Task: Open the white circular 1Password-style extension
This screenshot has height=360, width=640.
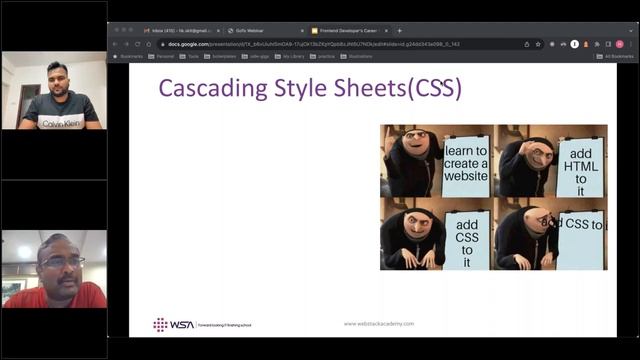Action: pos(574,44)
